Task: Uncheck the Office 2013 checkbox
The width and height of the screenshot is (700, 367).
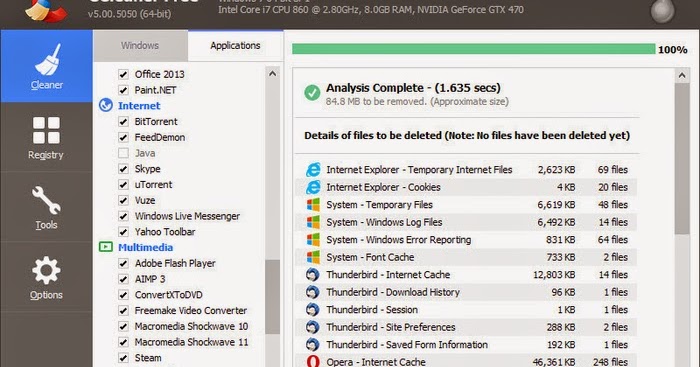Action: coord(123,74)
